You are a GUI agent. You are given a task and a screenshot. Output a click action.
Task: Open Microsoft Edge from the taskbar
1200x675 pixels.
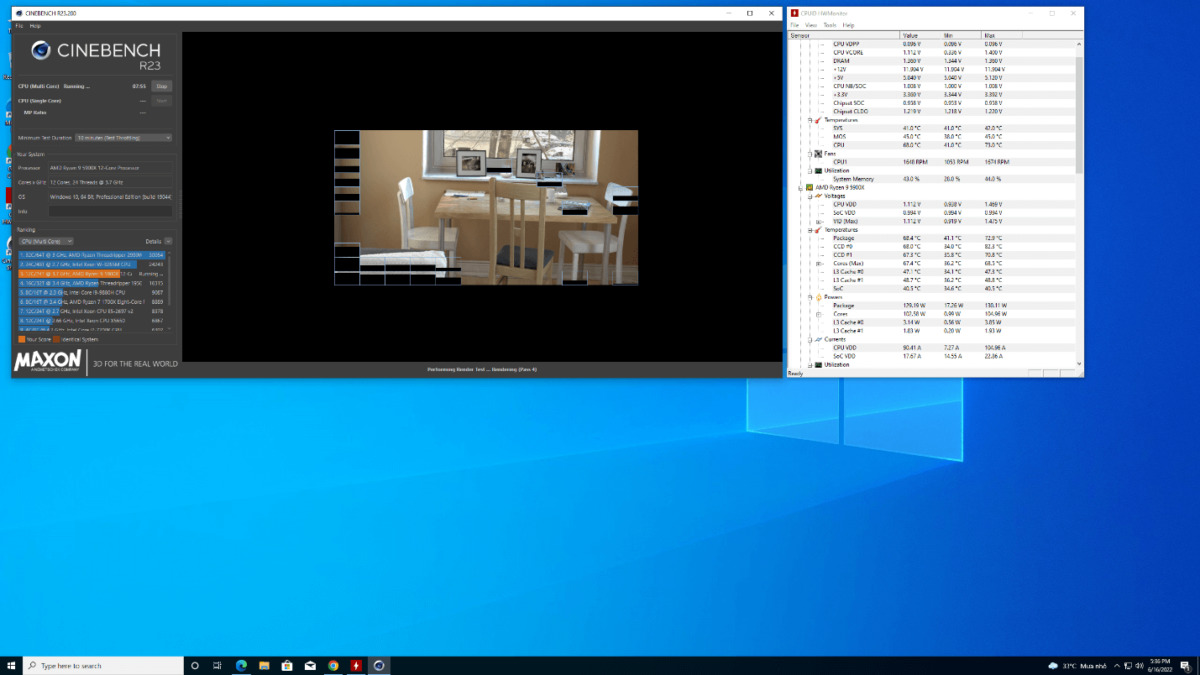coord(241,665)
